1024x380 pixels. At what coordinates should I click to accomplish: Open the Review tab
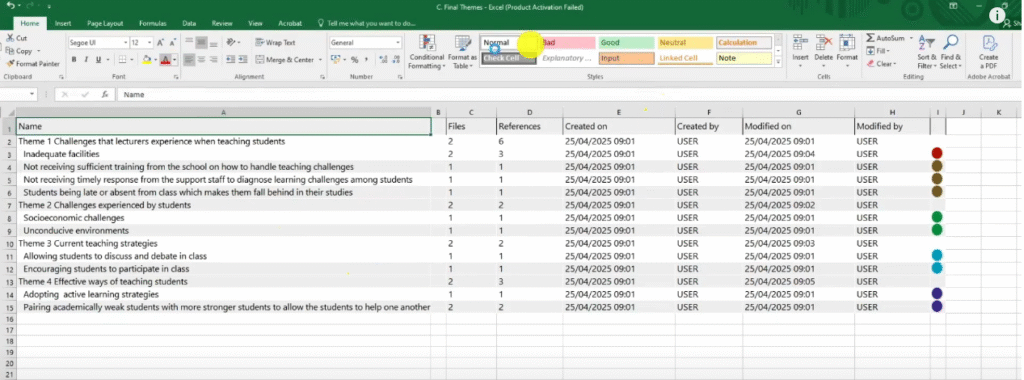222,23
